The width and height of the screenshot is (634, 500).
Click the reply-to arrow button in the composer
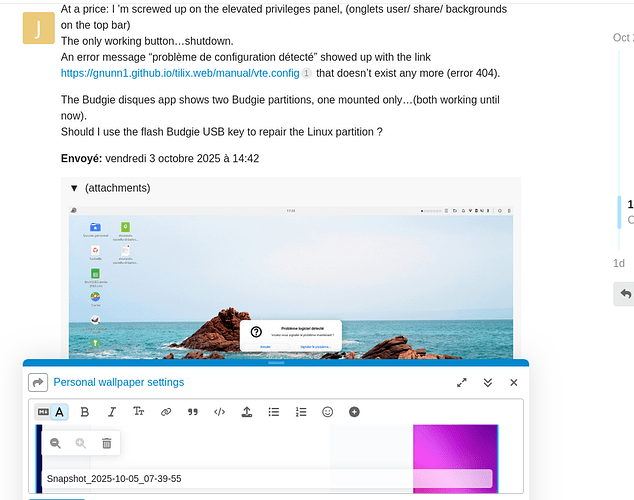click(x=38, y=382)
